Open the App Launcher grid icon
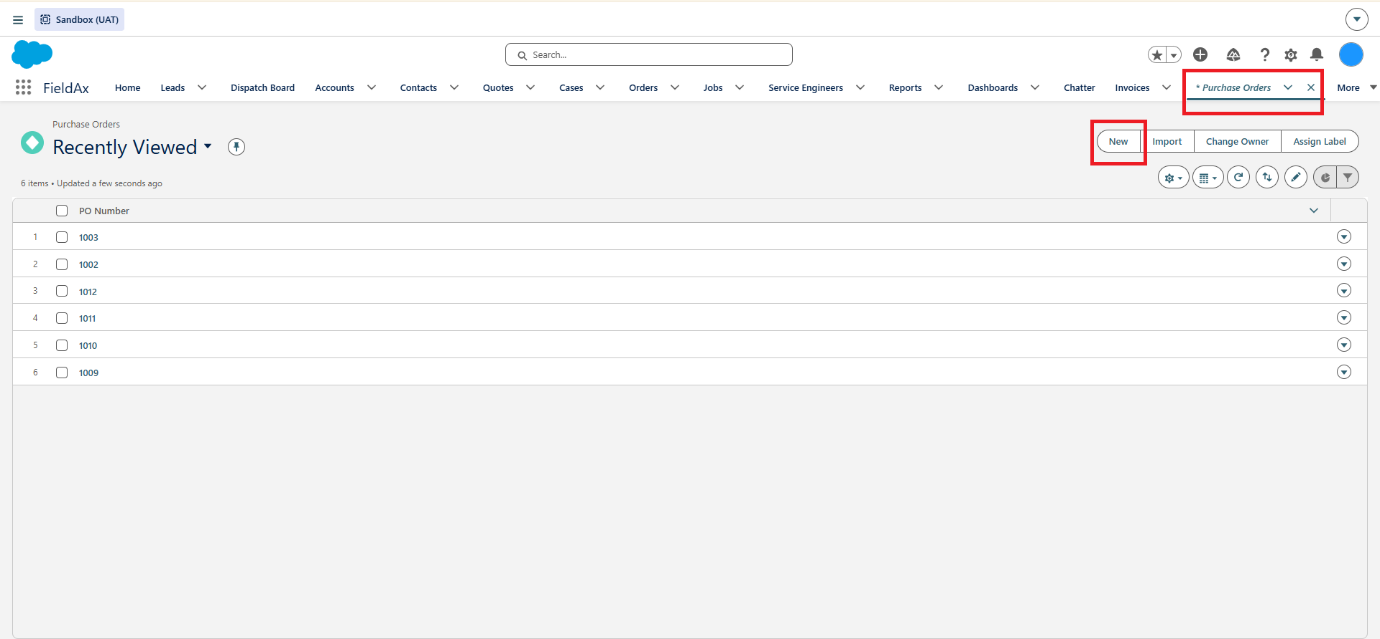Screen dimensions: 1380x639 click(23, 88)
